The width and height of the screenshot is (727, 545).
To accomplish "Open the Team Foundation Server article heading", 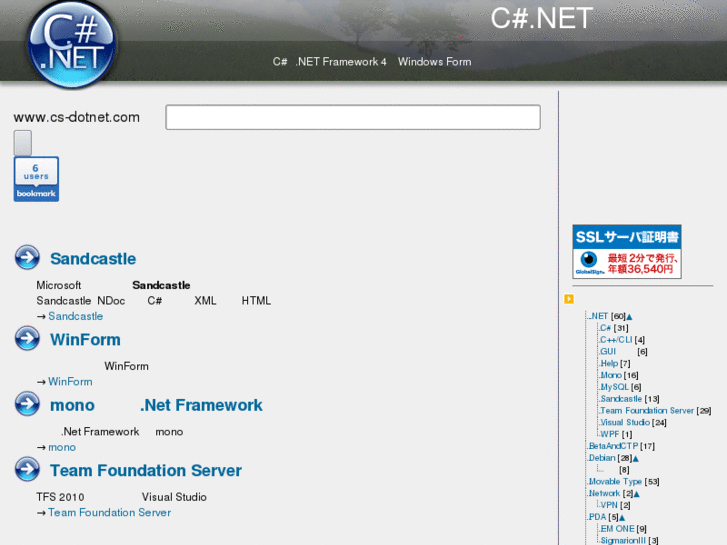I will coord(146,471).
